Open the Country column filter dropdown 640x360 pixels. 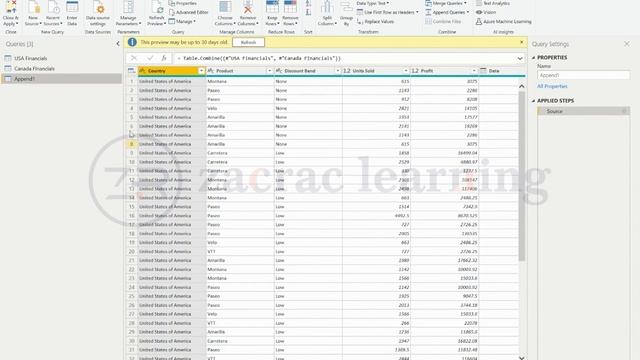coord(201,71)
